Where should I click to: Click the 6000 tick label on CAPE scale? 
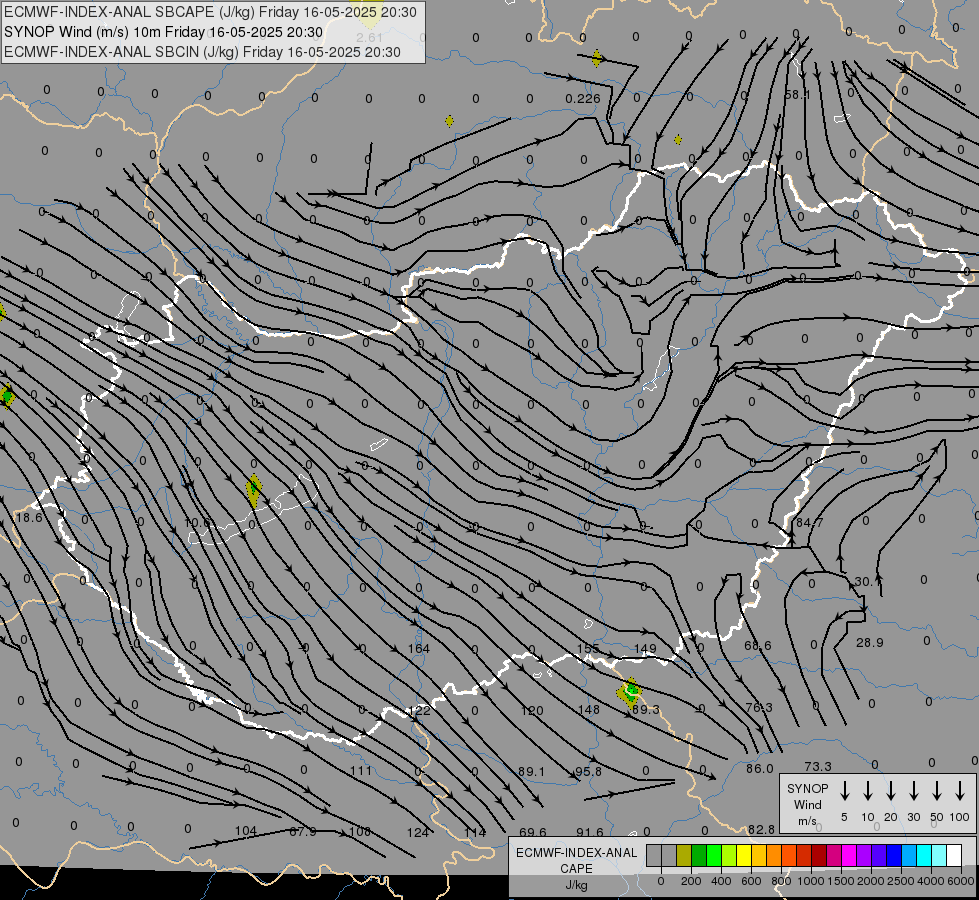[x=961, y=881]
